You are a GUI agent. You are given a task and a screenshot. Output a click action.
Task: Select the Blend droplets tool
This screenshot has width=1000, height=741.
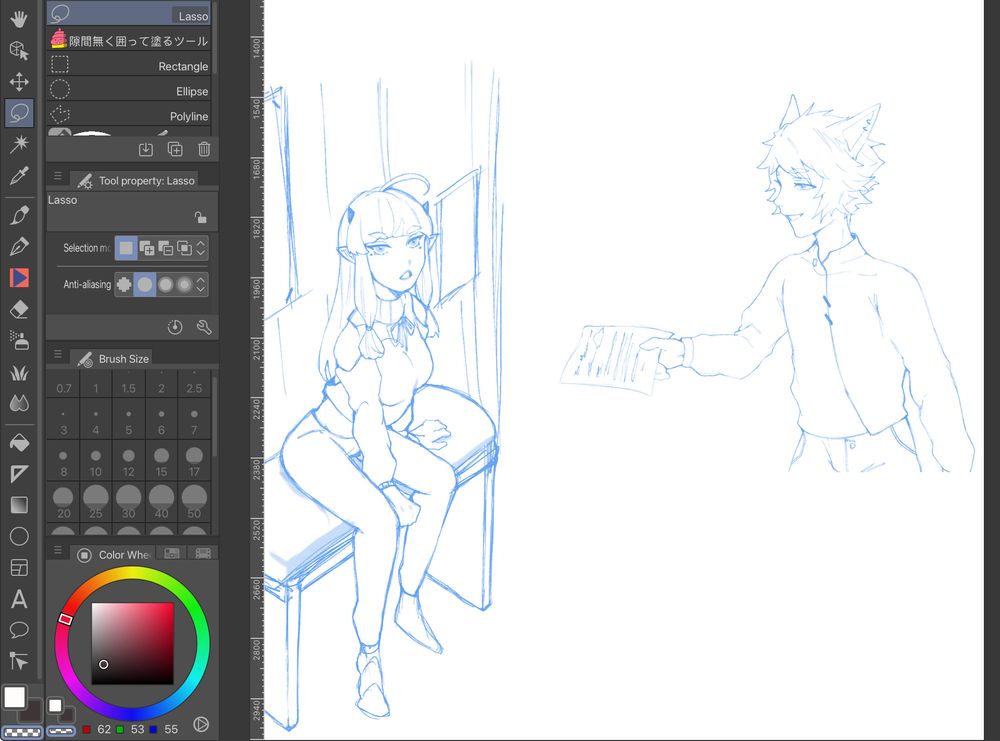pos(19,403)
